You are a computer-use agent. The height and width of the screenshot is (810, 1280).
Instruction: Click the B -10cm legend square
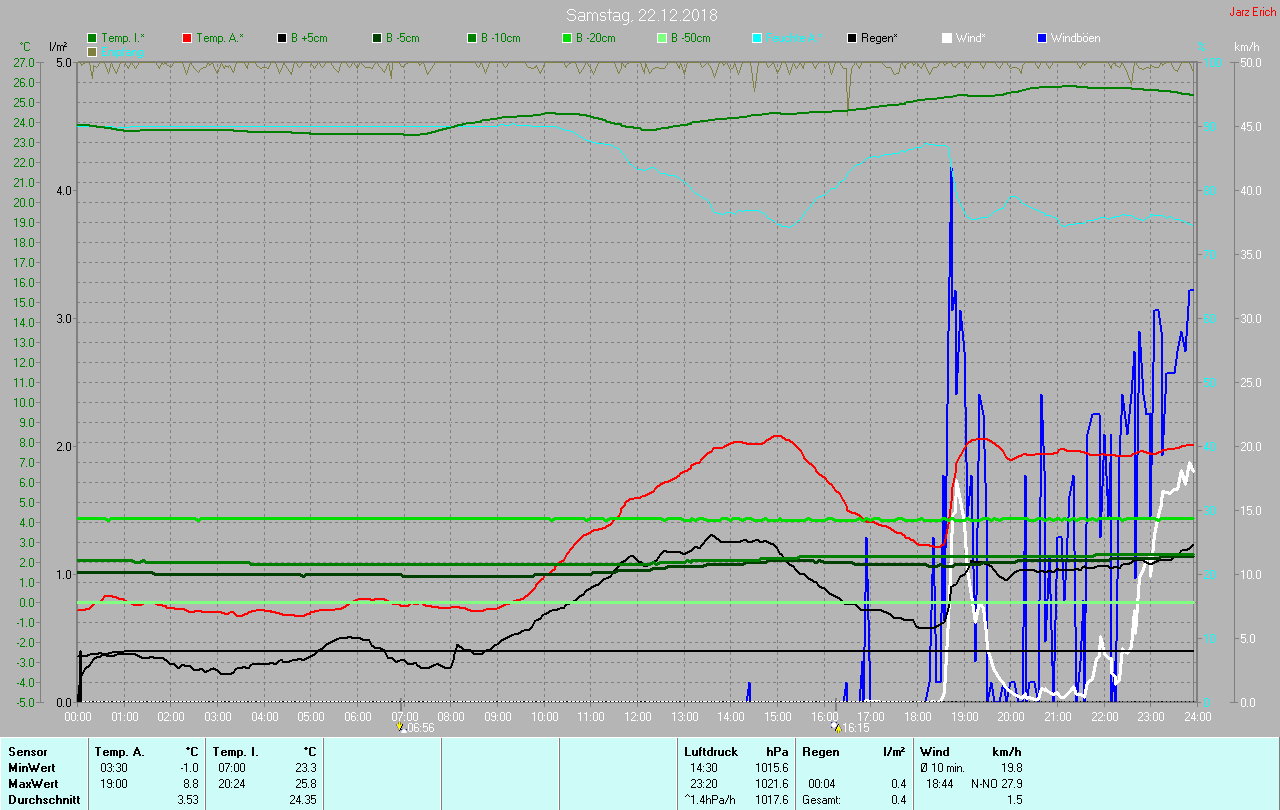472,38
